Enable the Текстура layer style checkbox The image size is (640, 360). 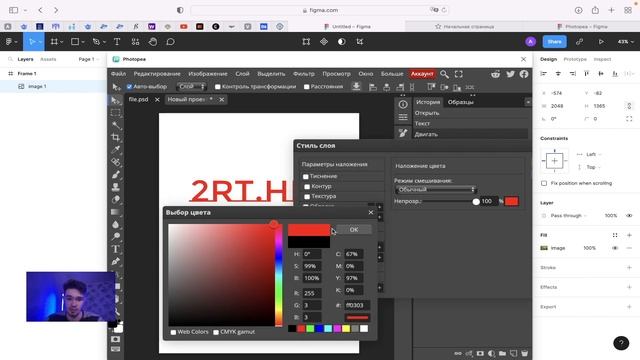coord(307,196)
